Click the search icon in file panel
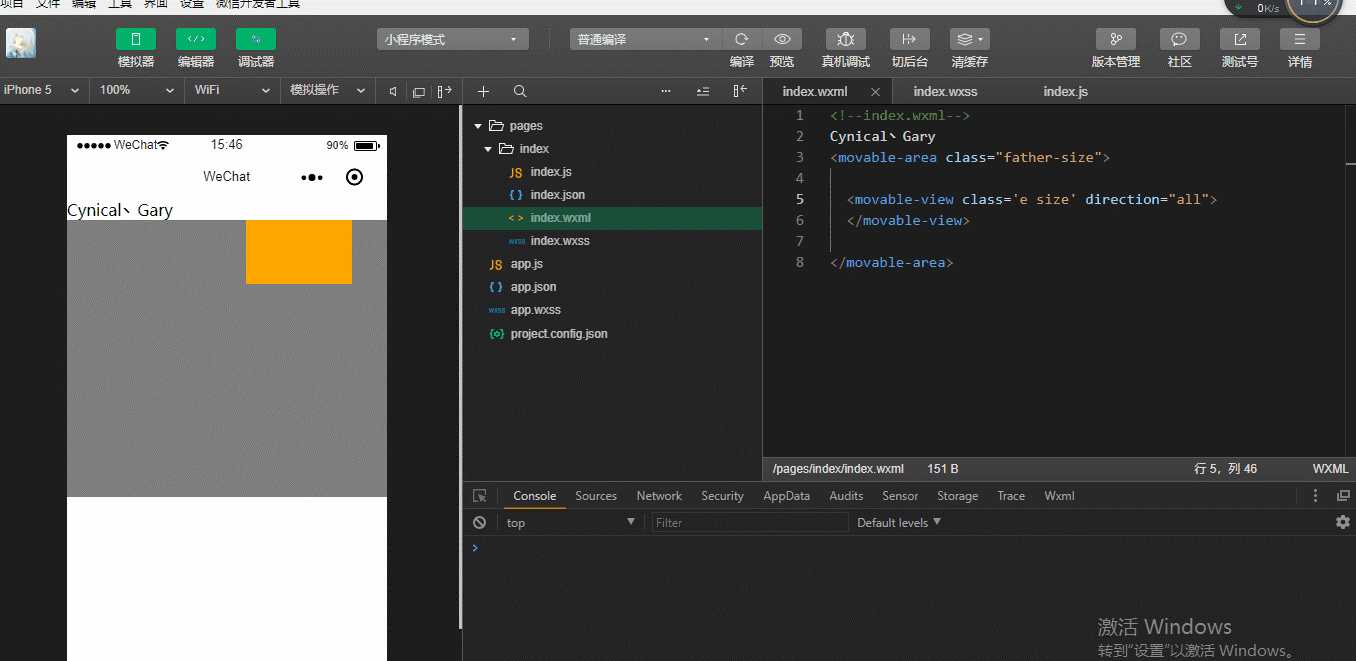The width and height of the screenshot is (1356, 661). tap(520, 91)
